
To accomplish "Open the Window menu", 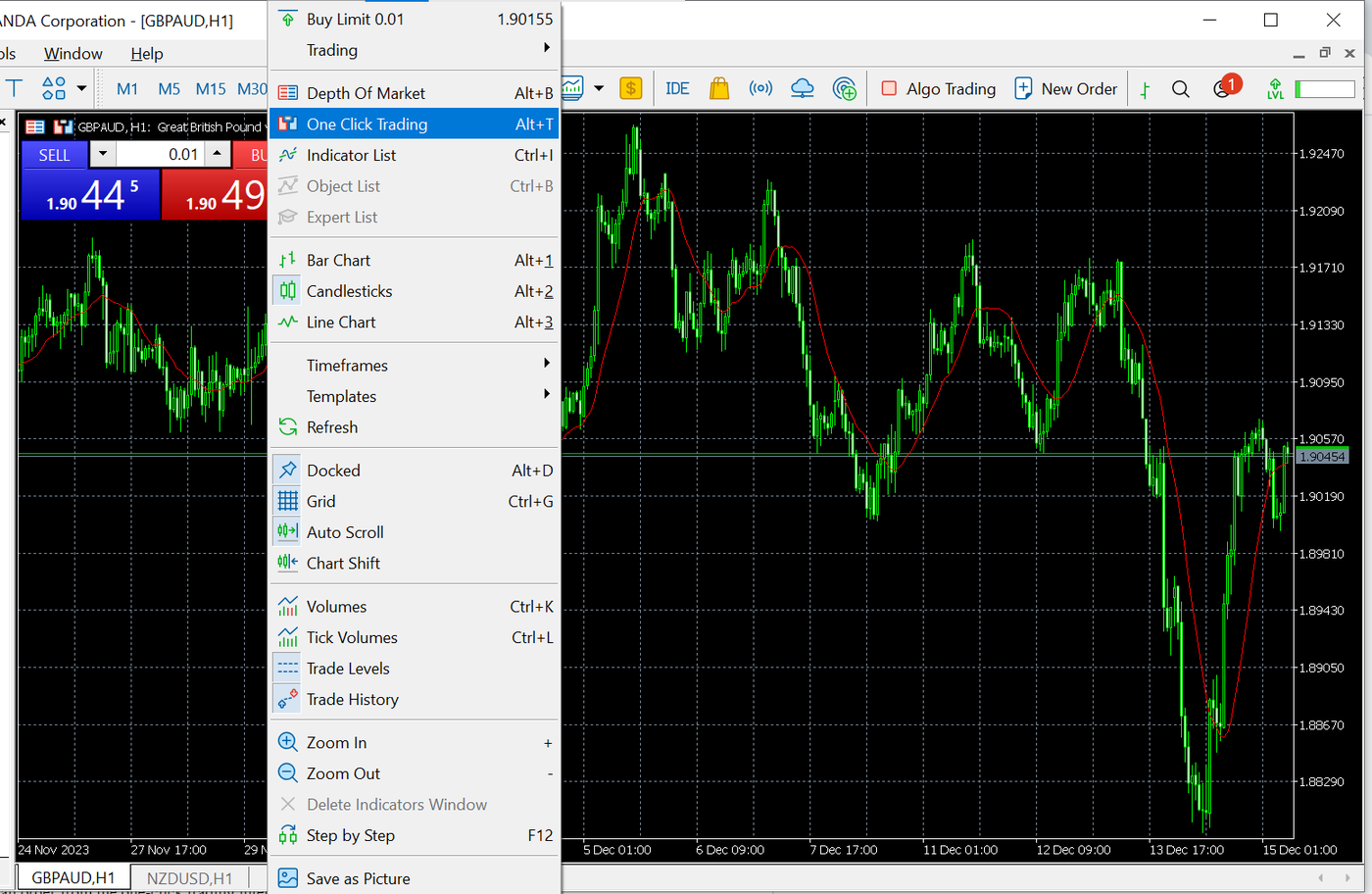I will click(x=73, y=53).
